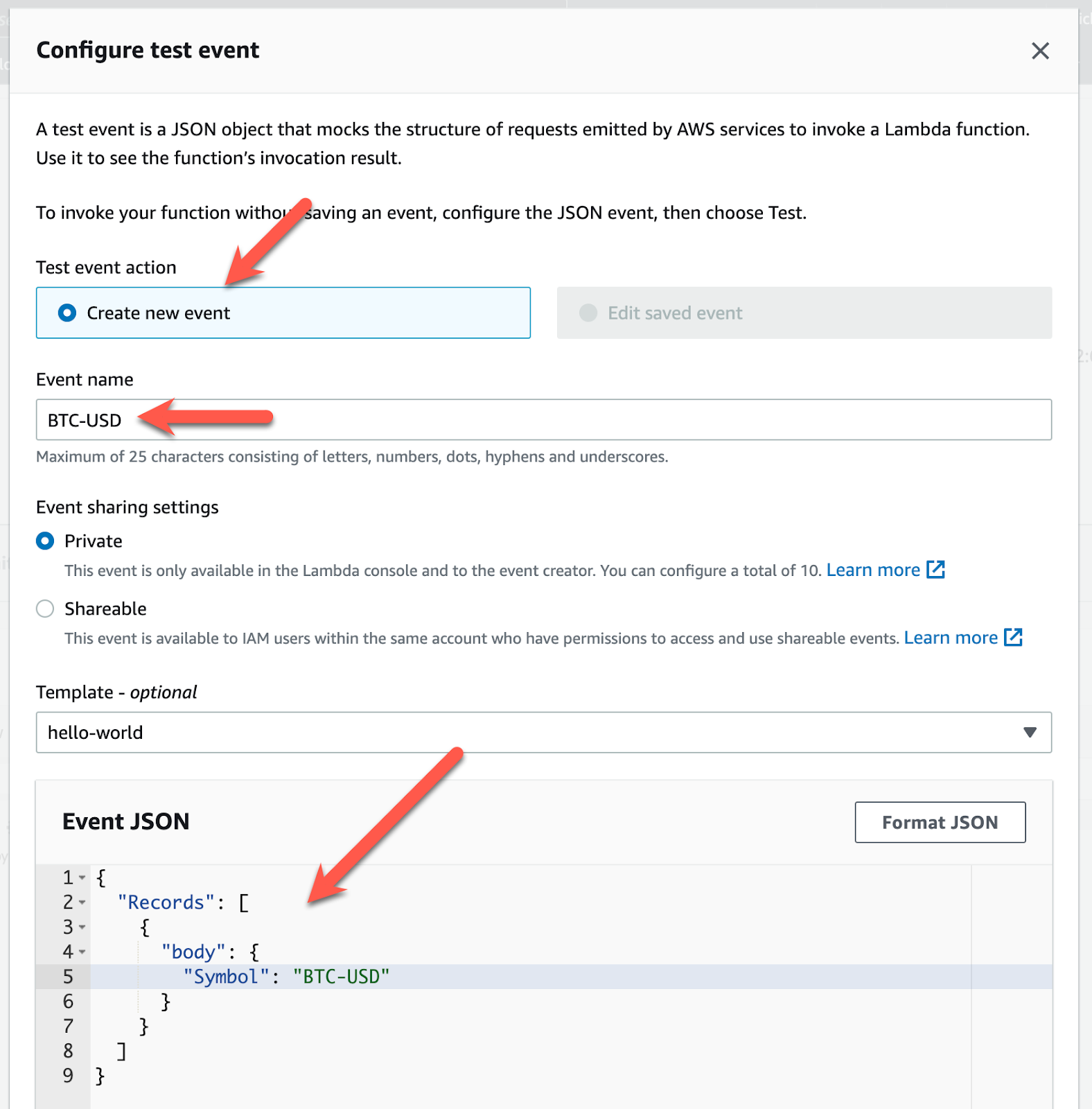
Task: Click line number 9 in editor gutter
Action: click(68, 1076)
